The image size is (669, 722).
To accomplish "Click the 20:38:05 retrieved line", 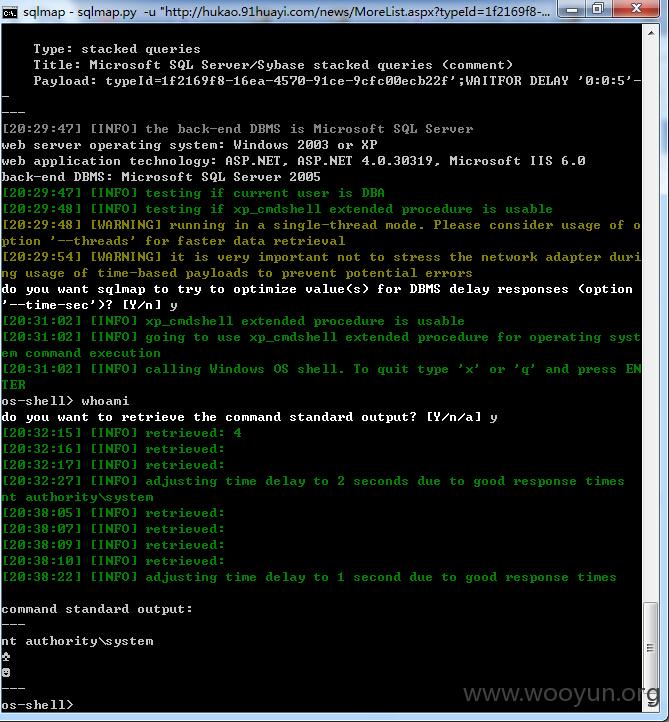I will (113, 513).
